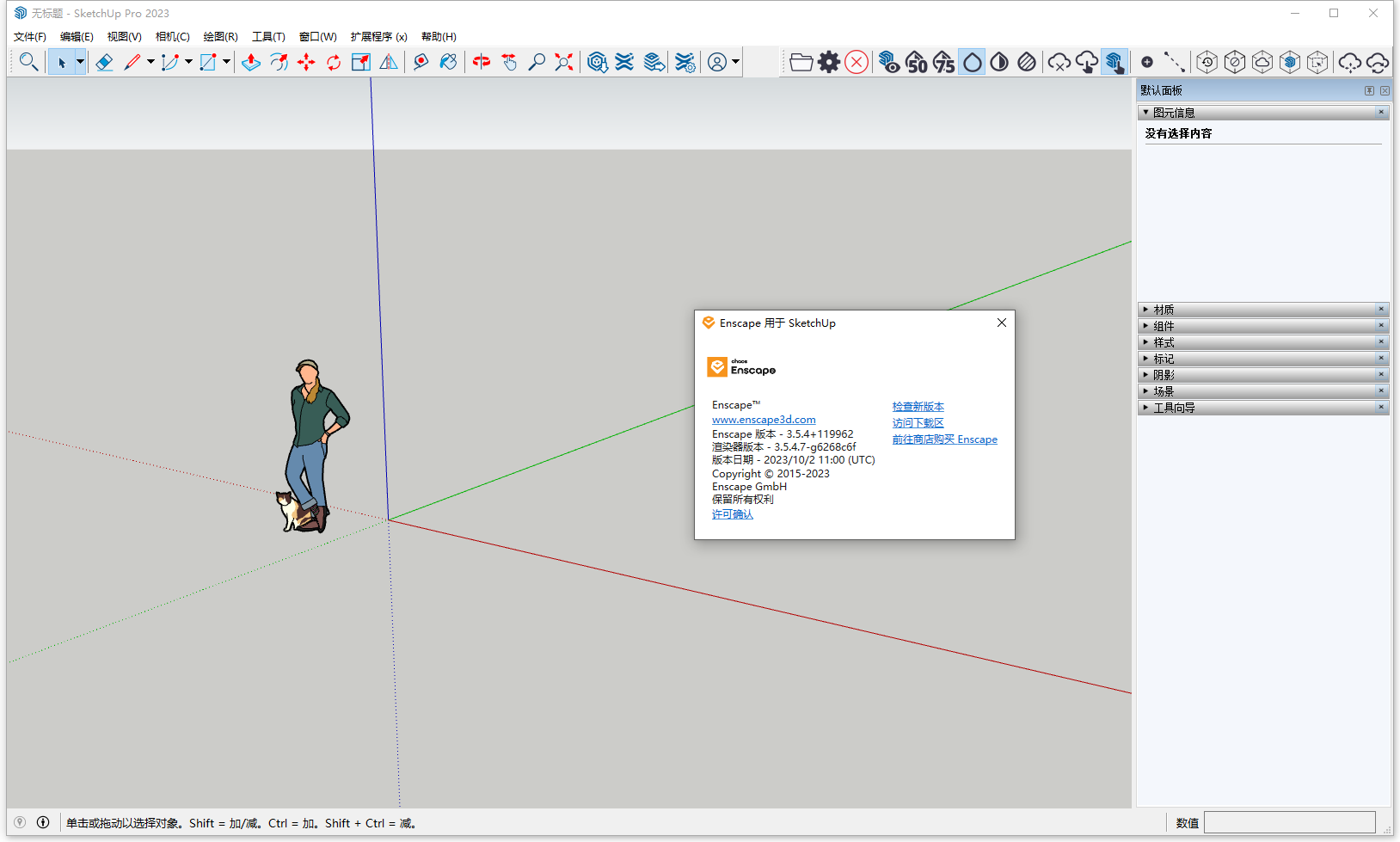Activate the red Orbit tool
The image size is (1400, 842).
482,62
